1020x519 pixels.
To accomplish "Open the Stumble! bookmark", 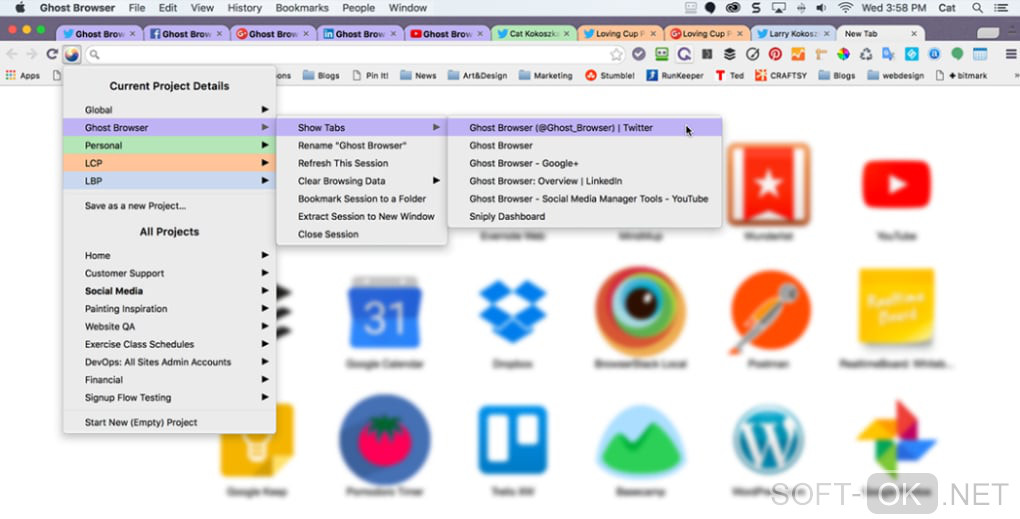I will [x=610, y=75].
